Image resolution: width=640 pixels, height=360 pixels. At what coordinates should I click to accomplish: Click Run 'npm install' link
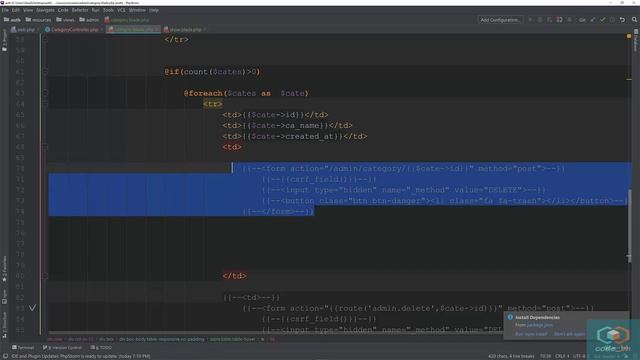(531, 334)
